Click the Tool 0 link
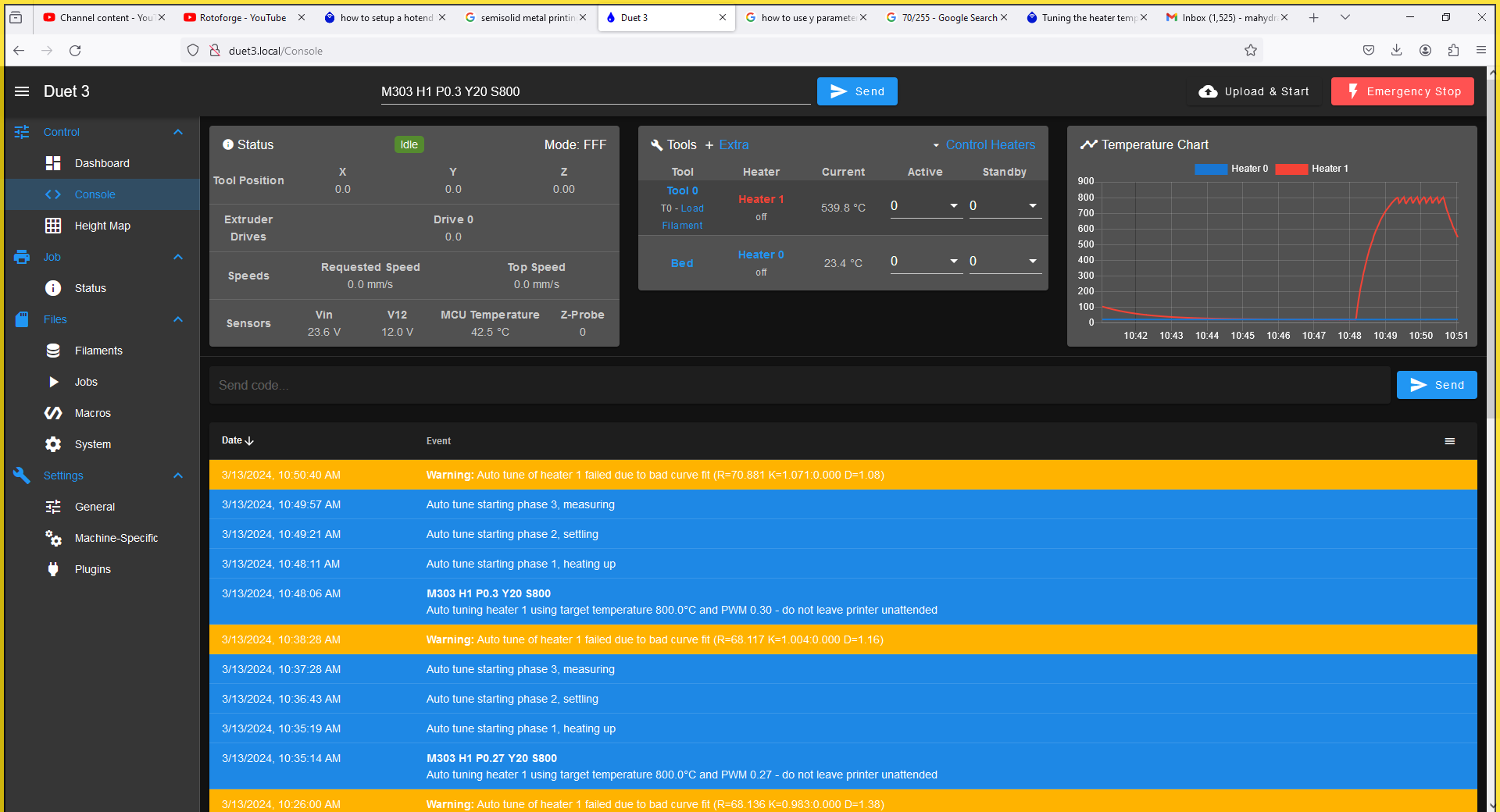The height and width of the screenshot is (812, 1500). [682, 191]
